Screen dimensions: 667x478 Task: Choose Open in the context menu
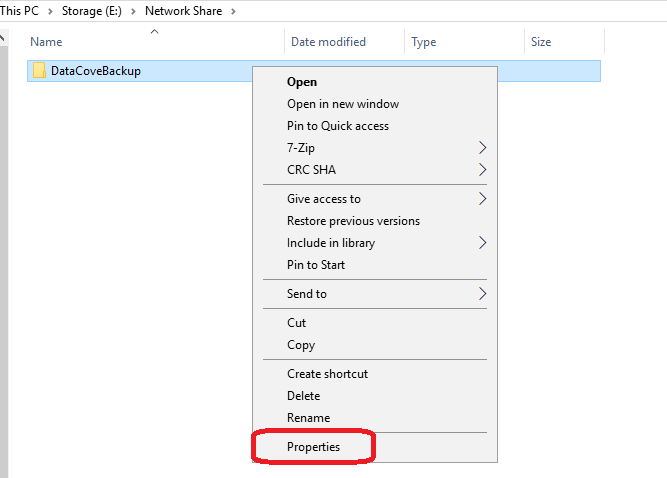point(301,82)
